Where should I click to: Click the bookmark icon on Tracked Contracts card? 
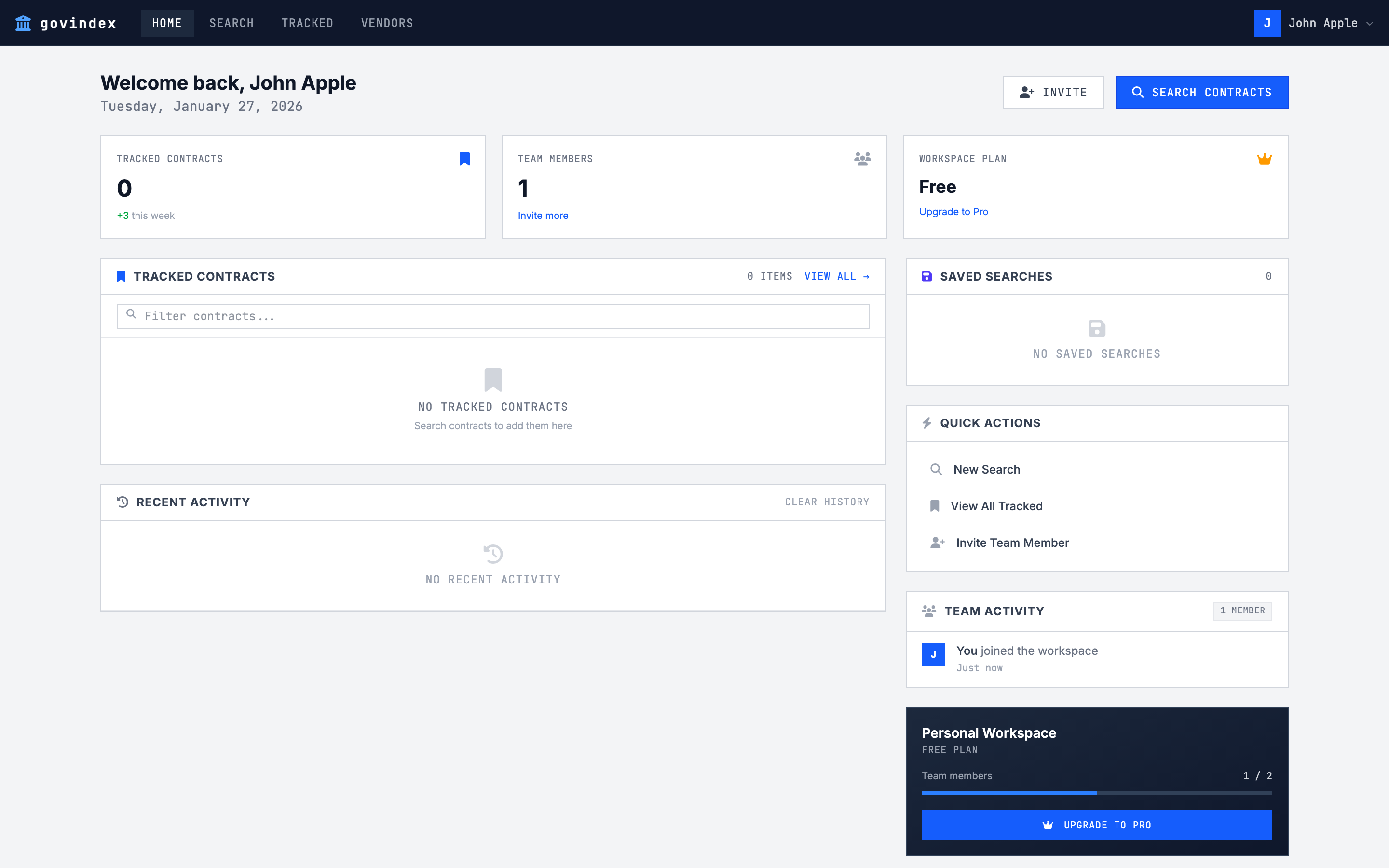pos(464,159)
